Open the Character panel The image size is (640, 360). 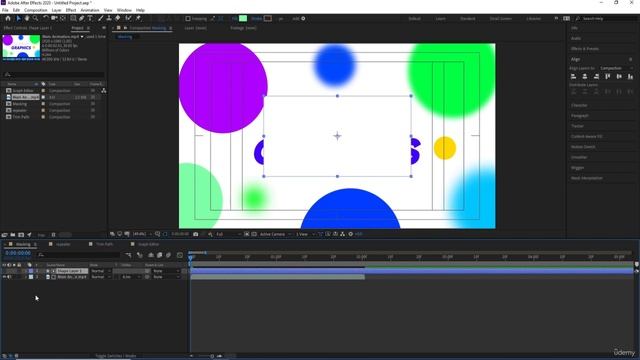tap(579, 105)
